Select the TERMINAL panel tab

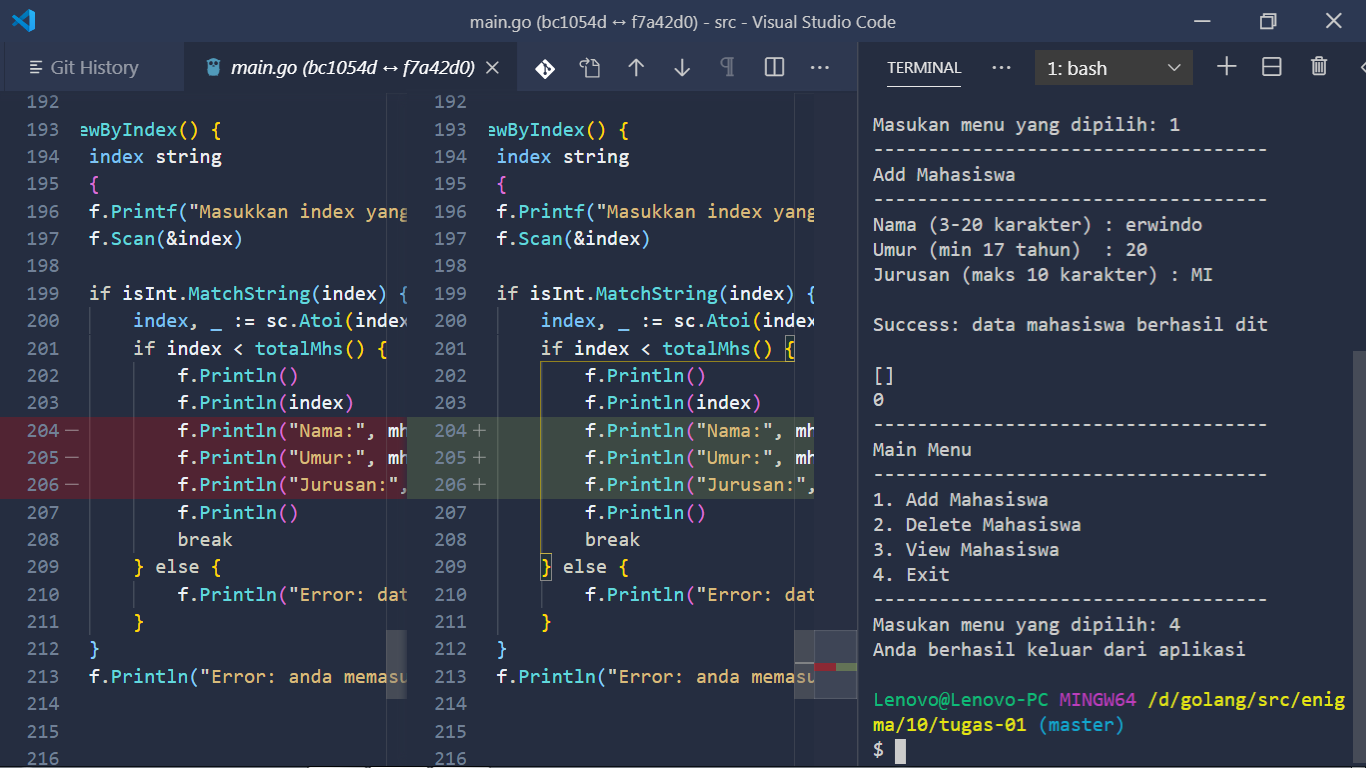[x=924, y=68]
